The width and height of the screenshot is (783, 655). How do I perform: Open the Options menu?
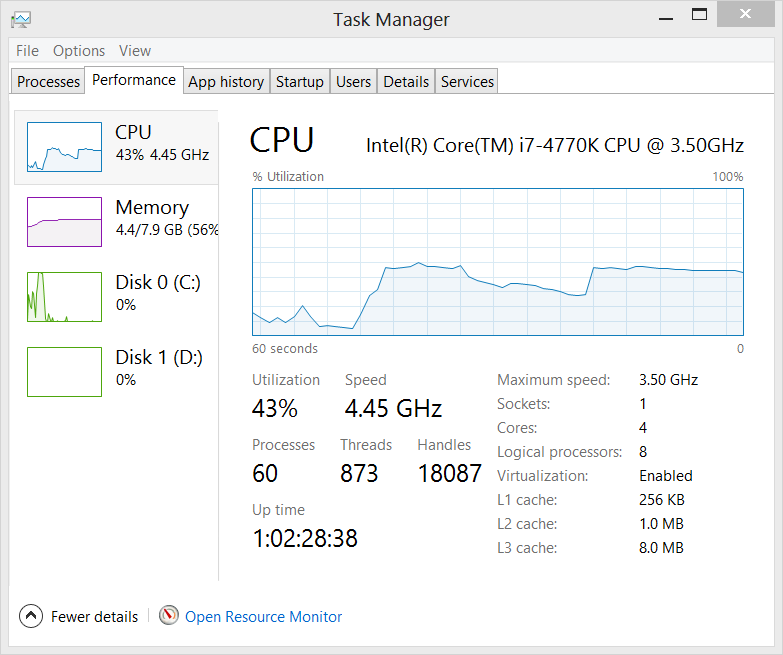click(x=79, y=51)
